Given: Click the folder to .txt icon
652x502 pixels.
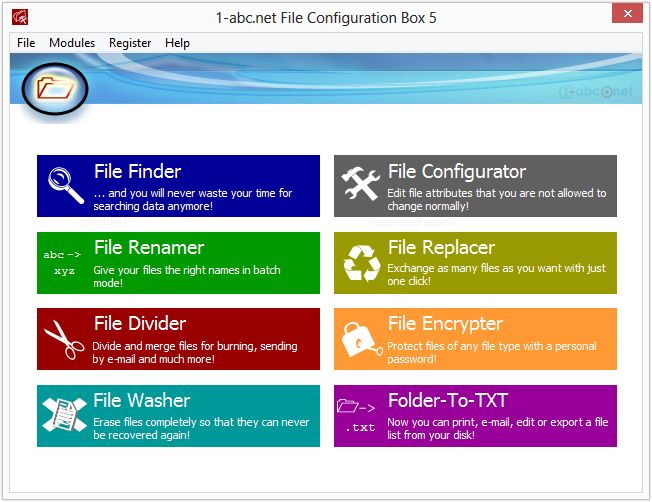Looking at the screenshot, I should coord(356,415).
